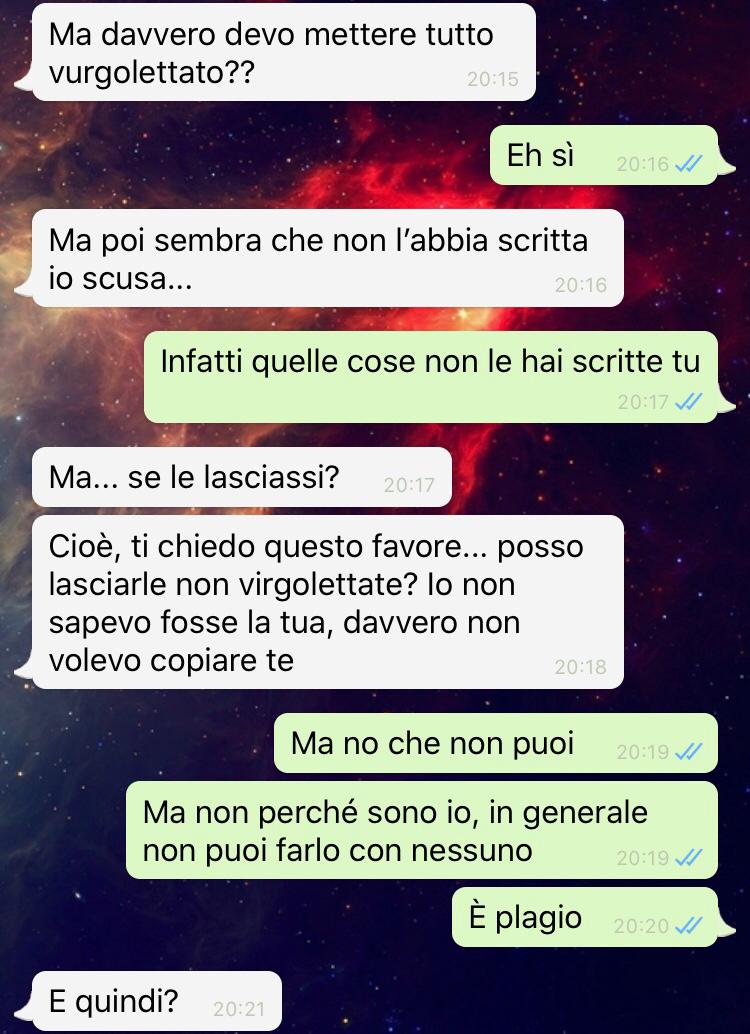
Task: Tap the 20:18 timestamp on the favore message
Action: click(580, 667)
